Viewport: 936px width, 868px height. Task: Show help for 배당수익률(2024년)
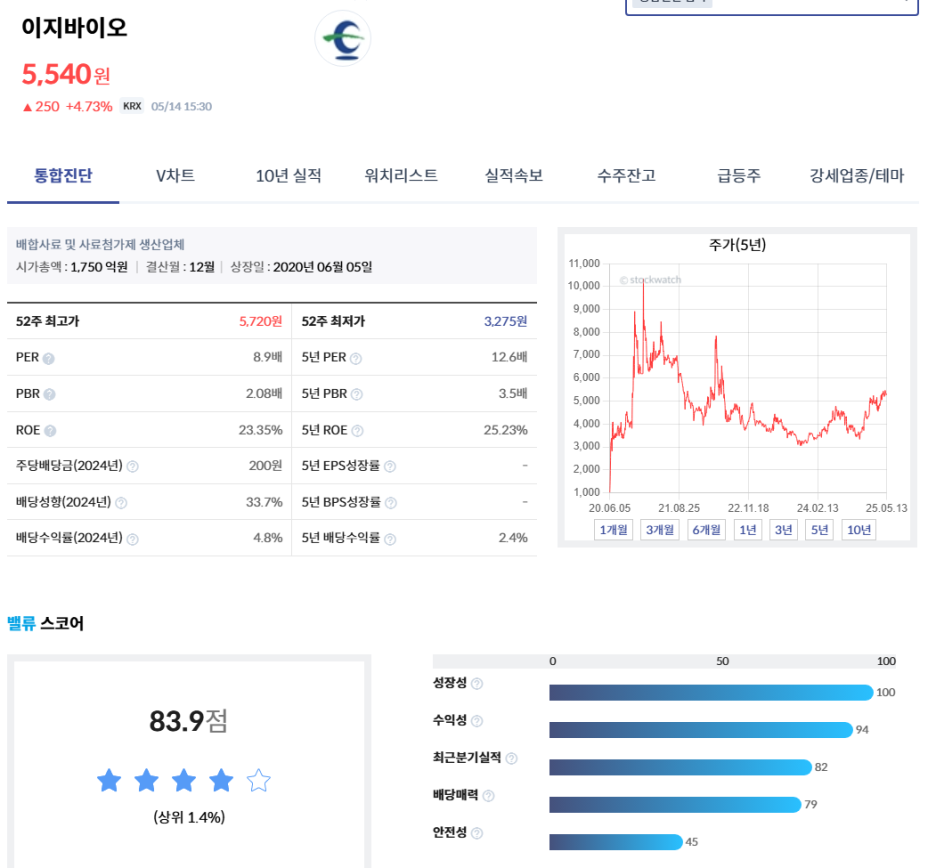(x=133, y=539)
